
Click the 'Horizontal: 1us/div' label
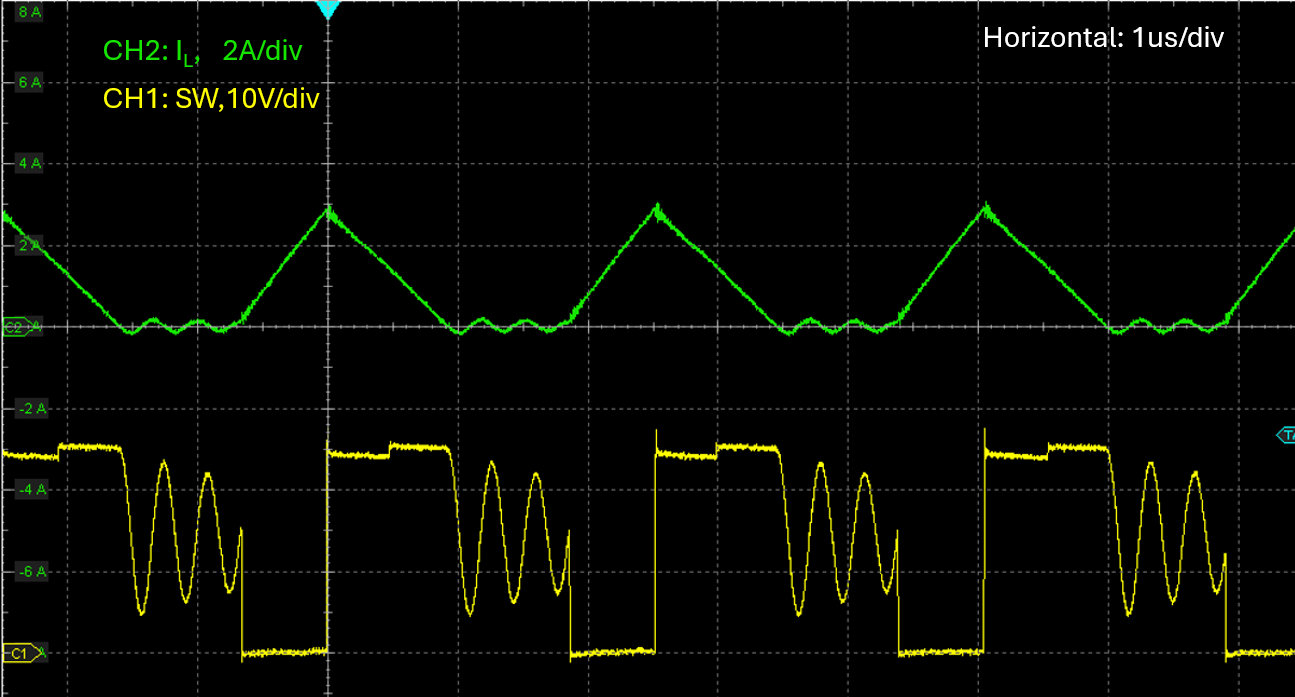point(1104,38)
